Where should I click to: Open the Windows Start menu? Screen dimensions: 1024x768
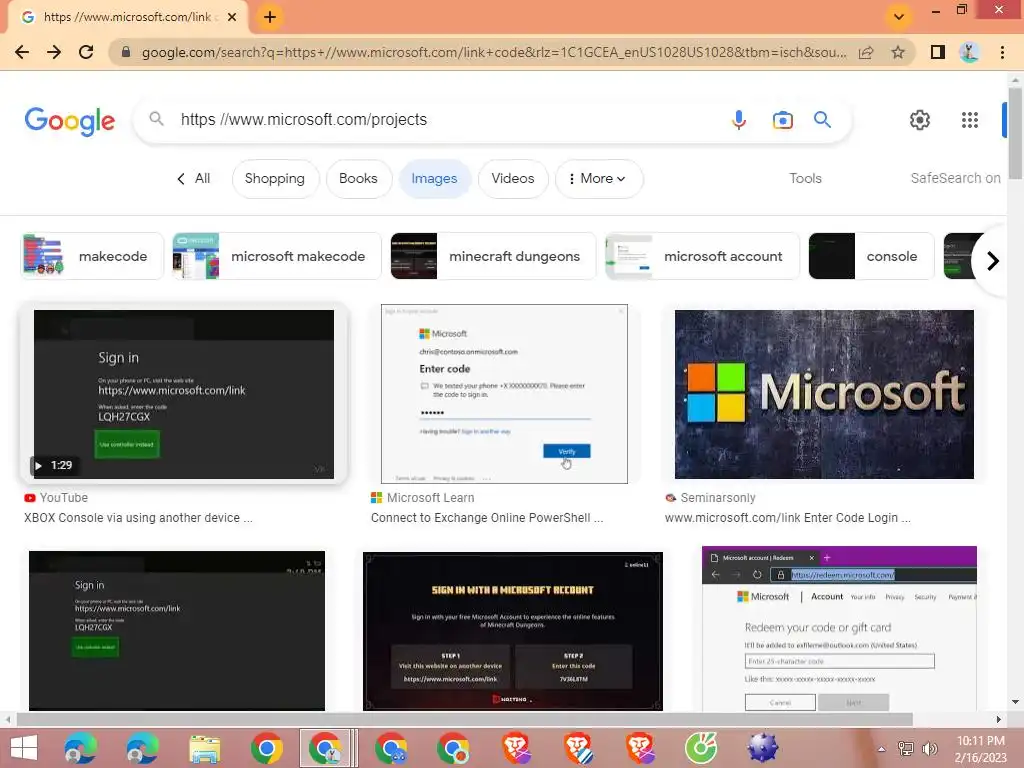click(x=24, y=748)
